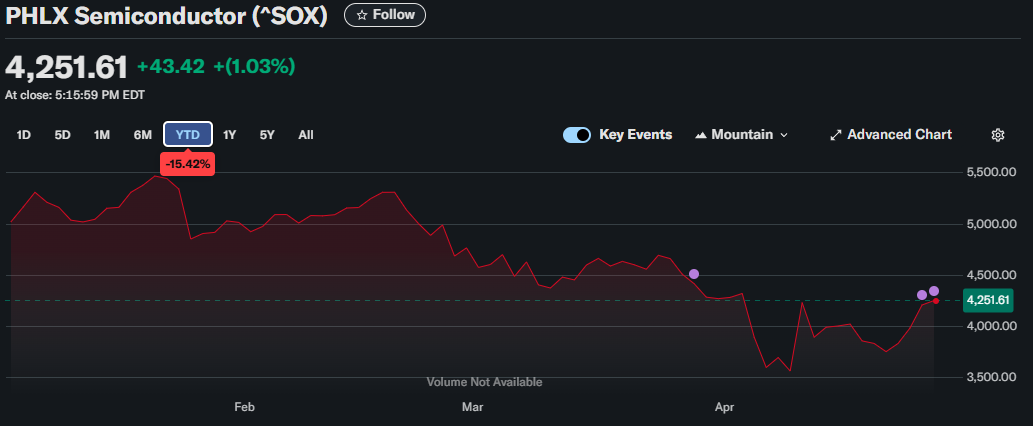Image resolution: width=1033 pixels, height=426 pixels.
Task: Select the 5Y time range
Action: 267,135
